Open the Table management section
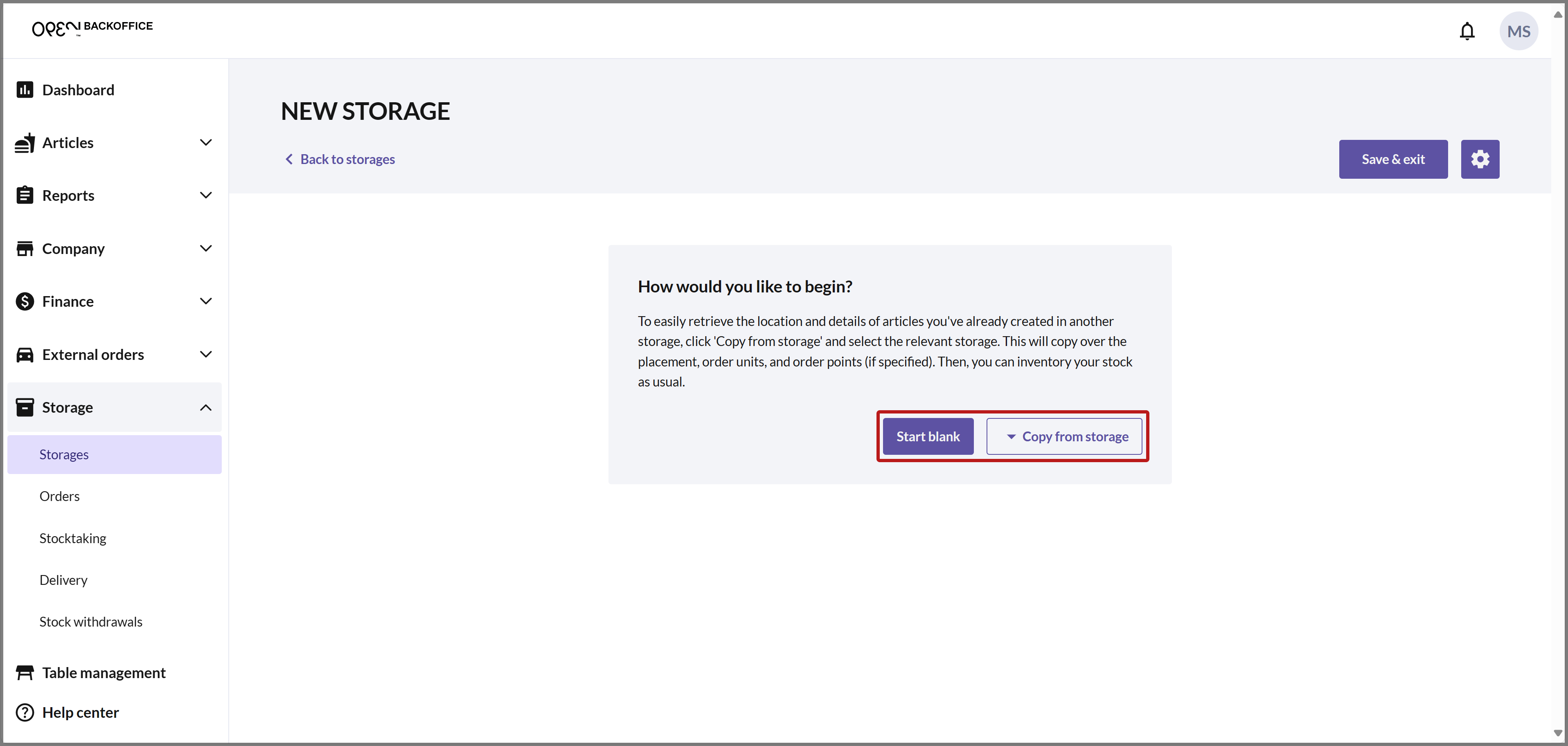The image size is (1568, 746). 104,672
